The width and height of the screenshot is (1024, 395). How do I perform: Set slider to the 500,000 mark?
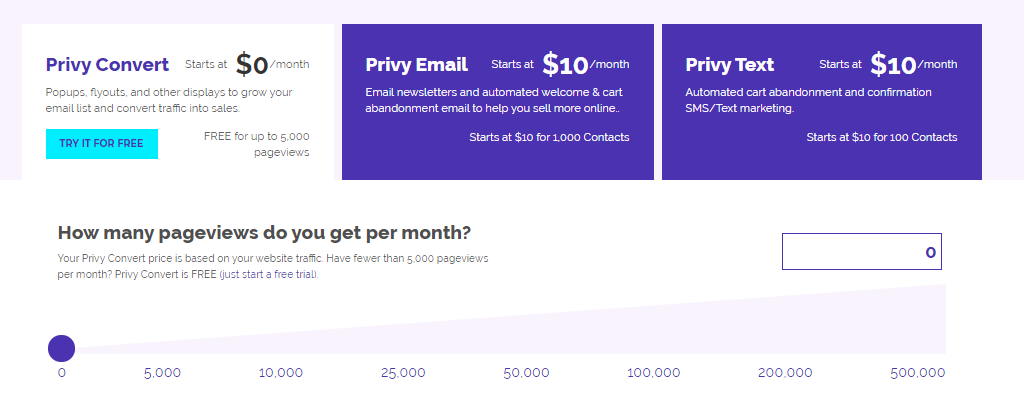click(918, 373)
